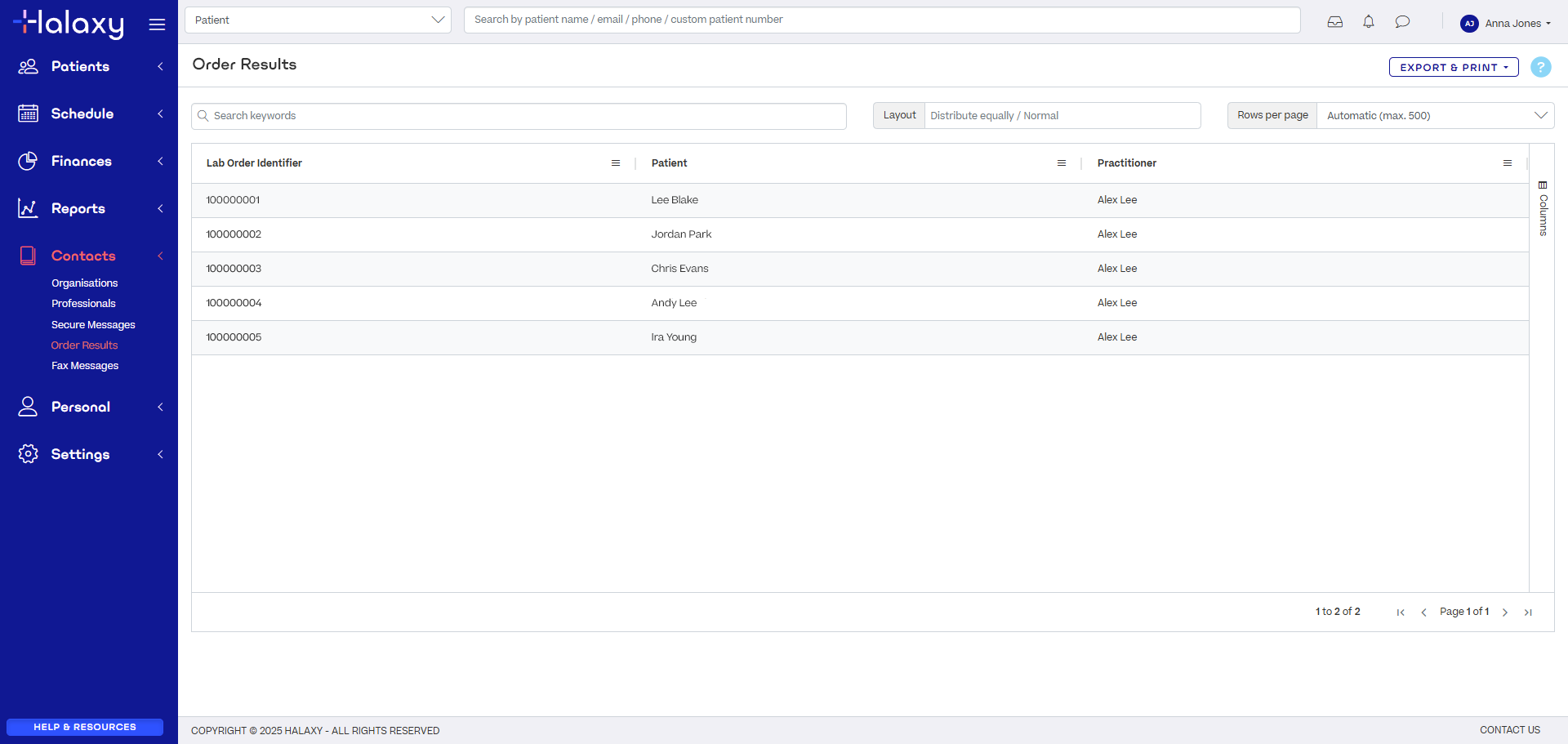Screen dimensions: 1568x744
Task: Click the Personal user icon
Action: (x=28, y=407)
